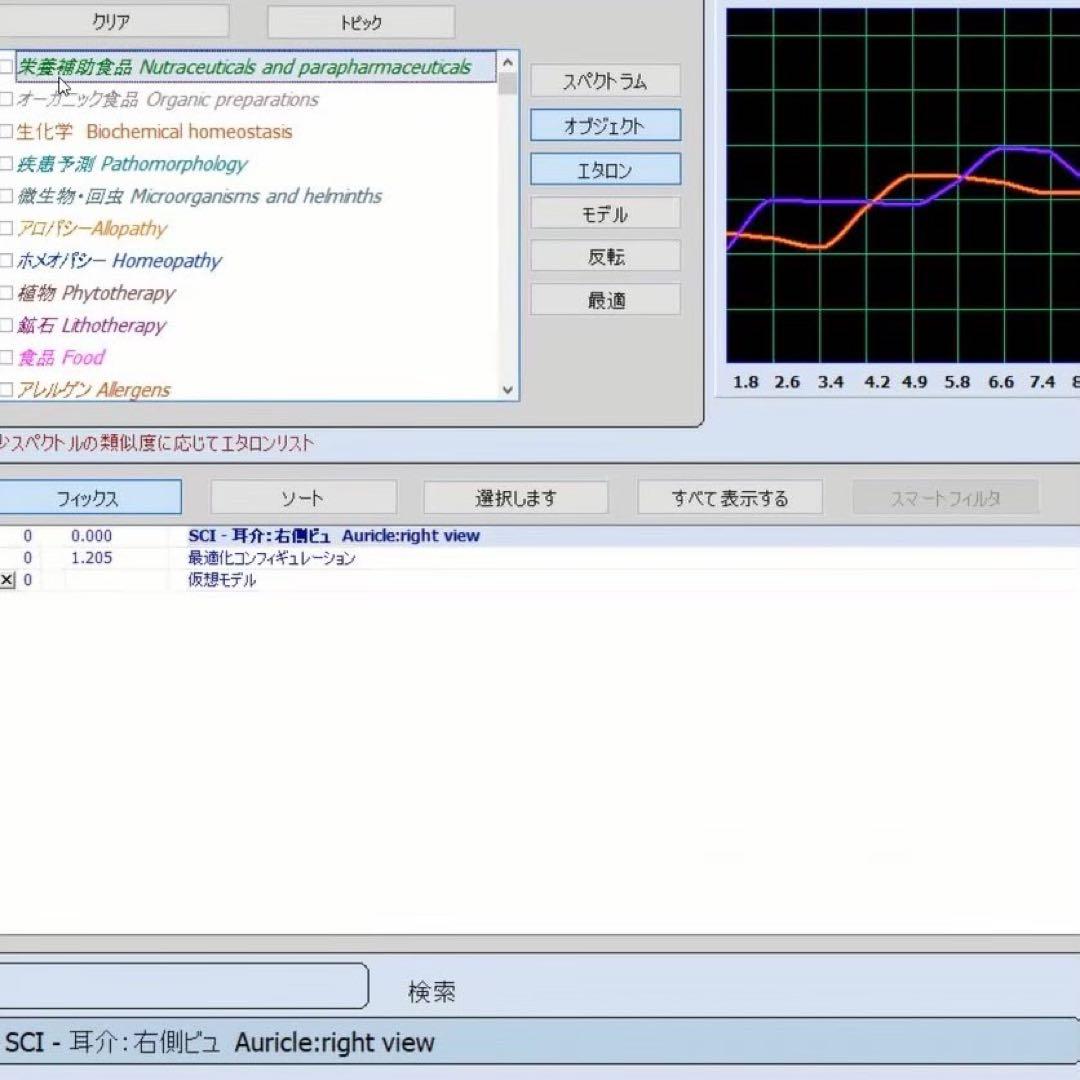
Task: Select the Pathomorphology list item
Action: click(x=173, y=164)
